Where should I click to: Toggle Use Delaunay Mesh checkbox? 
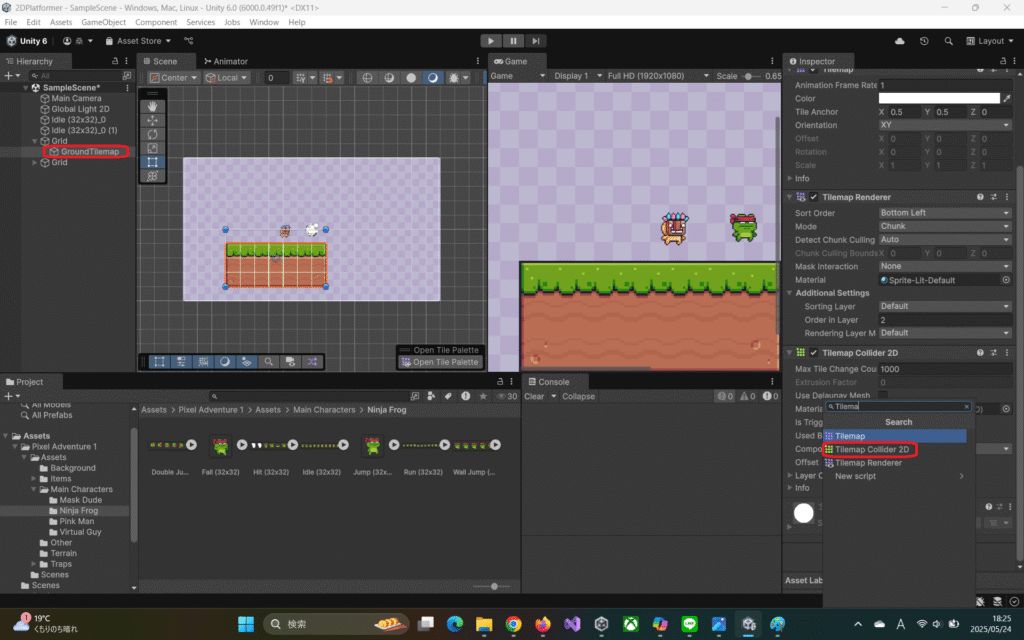[883, 395]
